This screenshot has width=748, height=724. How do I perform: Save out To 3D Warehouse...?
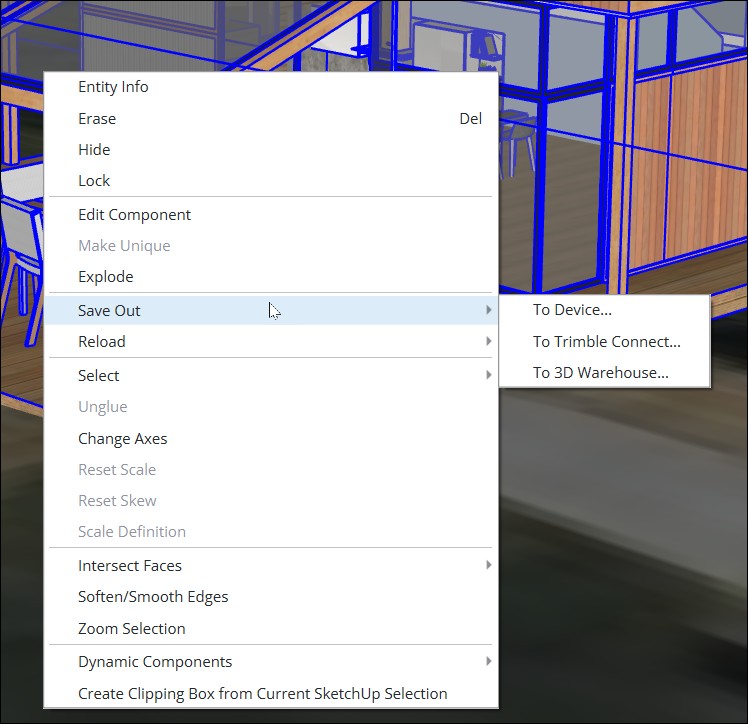click(600, 373)
